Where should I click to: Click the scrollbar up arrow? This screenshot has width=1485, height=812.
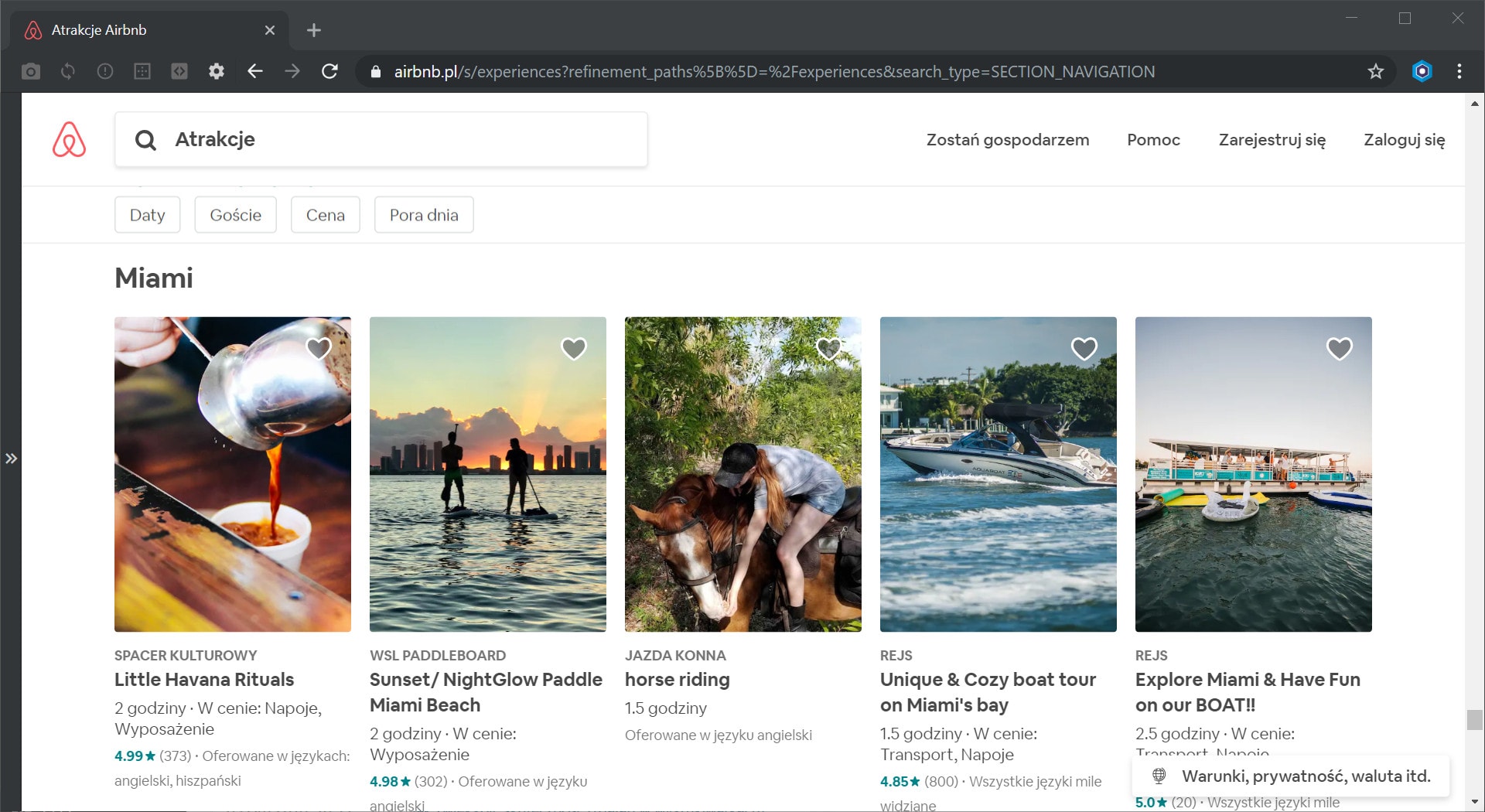point(1475,103)
